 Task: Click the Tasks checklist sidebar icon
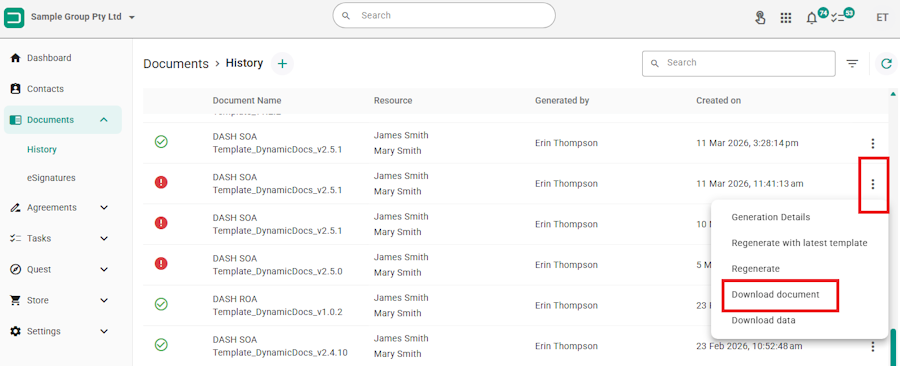(15, 238)
